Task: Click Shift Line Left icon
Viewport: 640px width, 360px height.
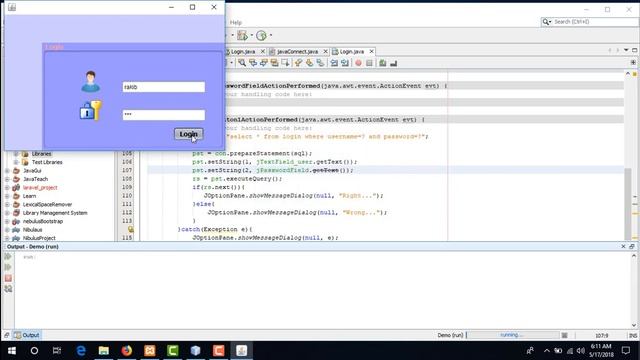Action: click(x=334, y=63)
